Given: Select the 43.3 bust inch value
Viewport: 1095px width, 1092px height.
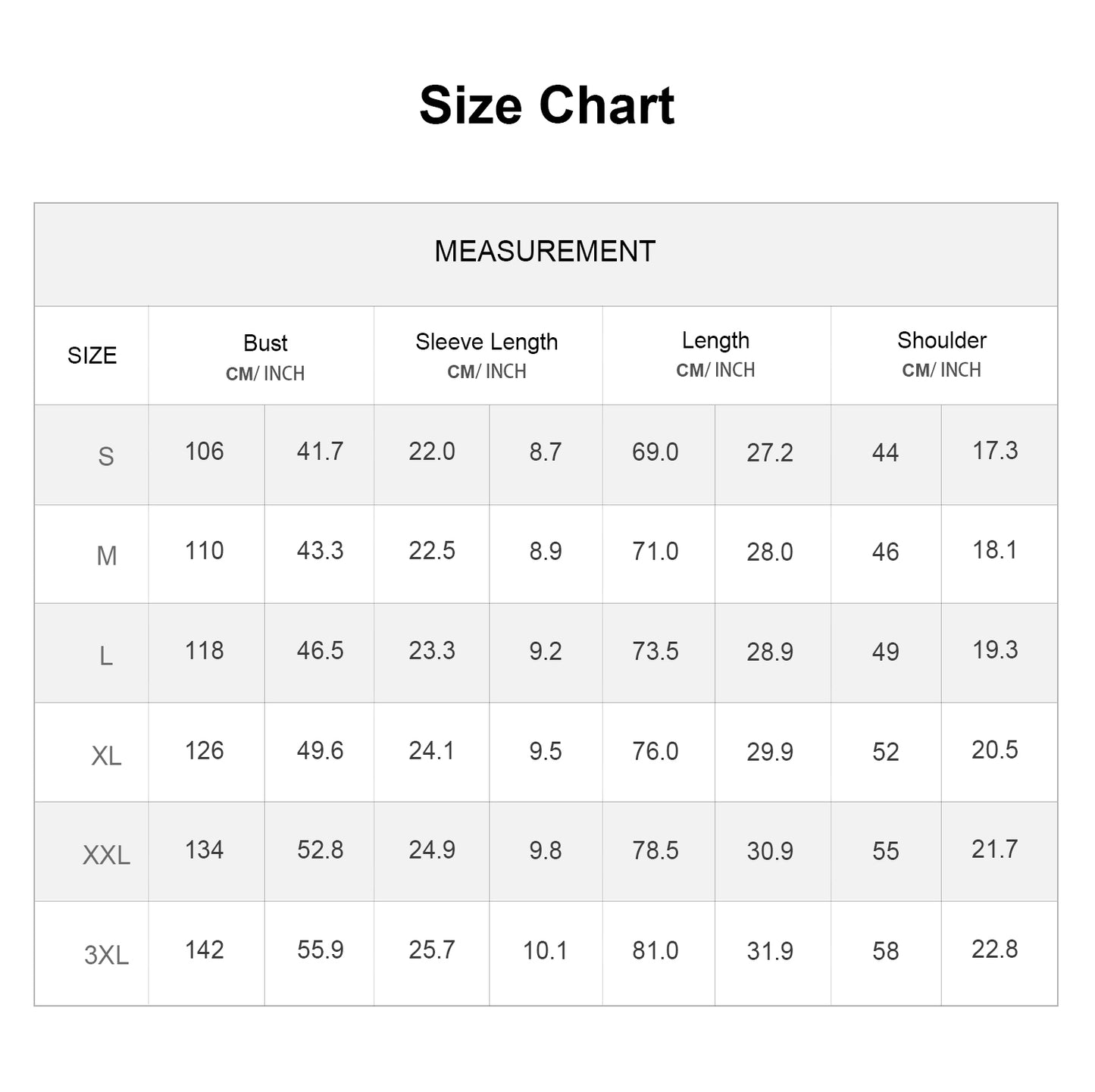Looking at the screenshot, I should pos(320,551).
